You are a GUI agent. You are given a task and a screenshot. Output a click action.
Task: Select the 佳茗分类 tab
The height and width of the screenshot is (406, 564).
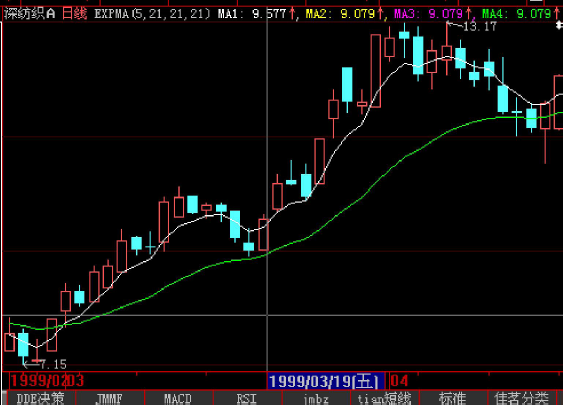coord(522,398)
